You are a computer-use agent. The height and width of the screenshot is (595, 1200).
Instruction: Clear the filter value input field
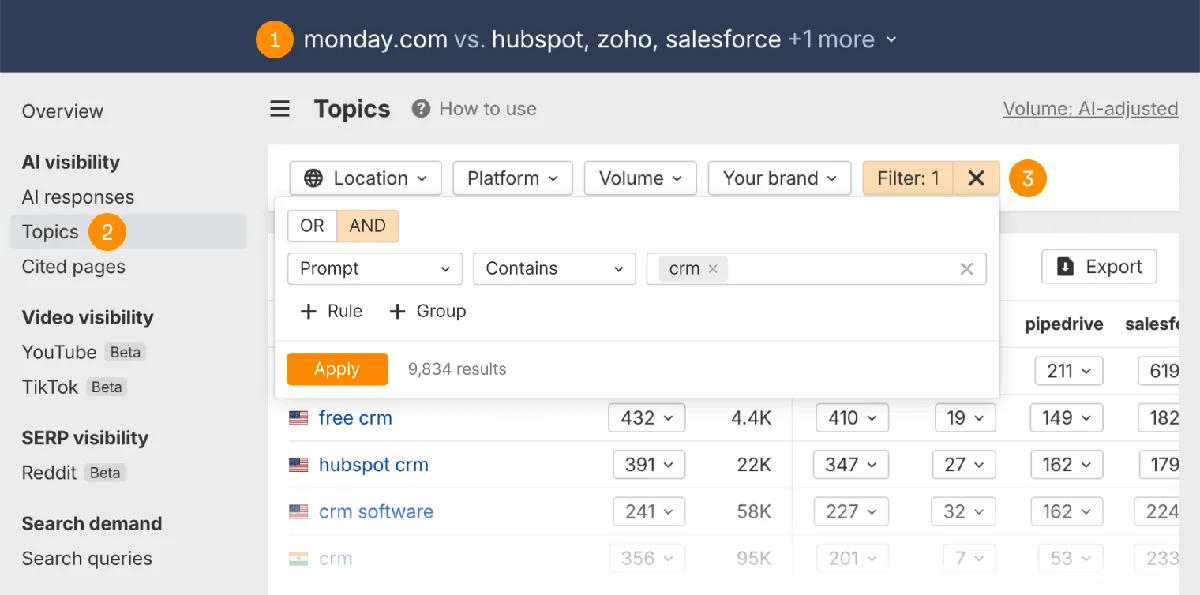coord(967,268)
